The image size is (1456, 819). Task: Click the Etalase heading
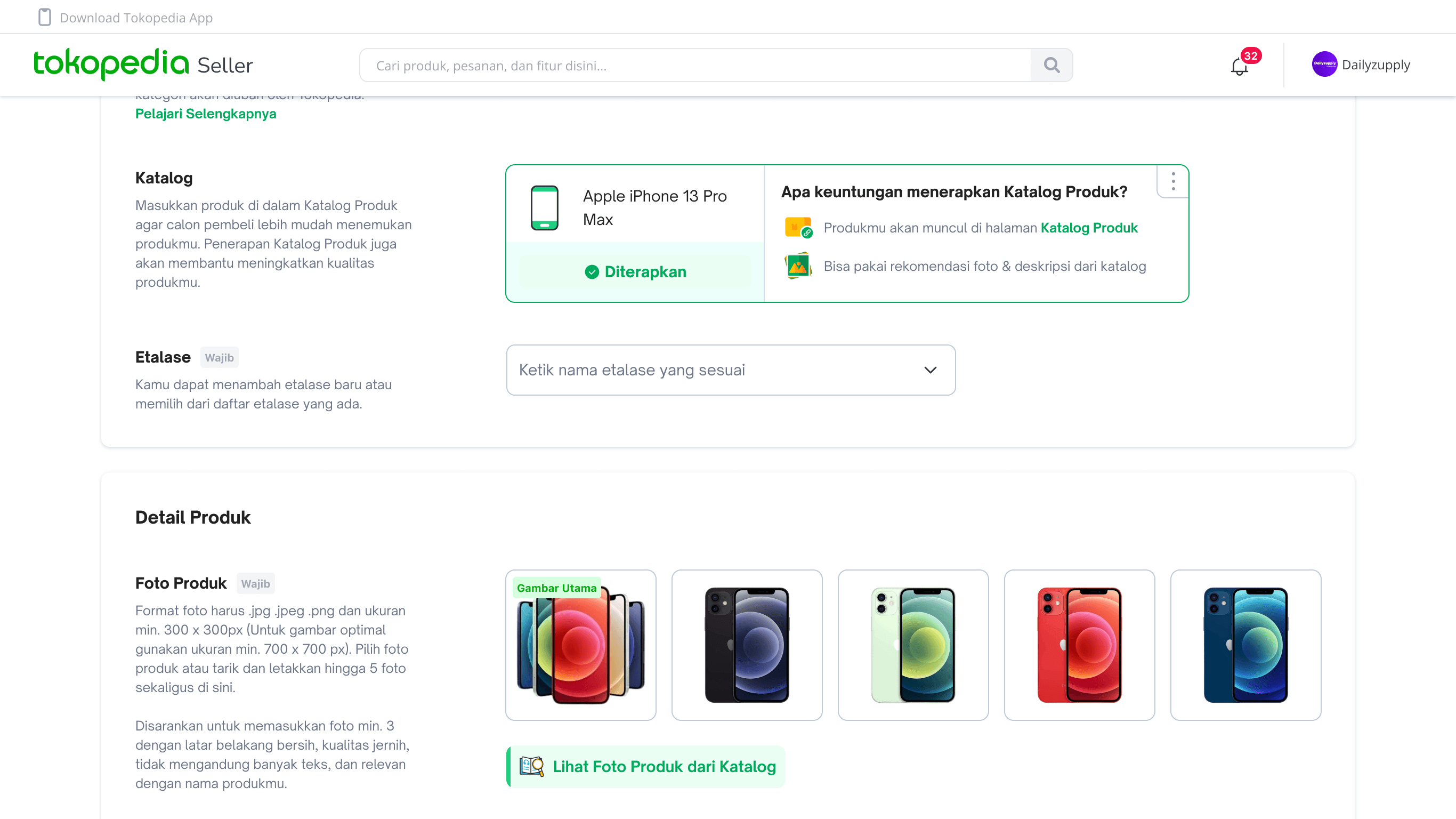[163, 357]
